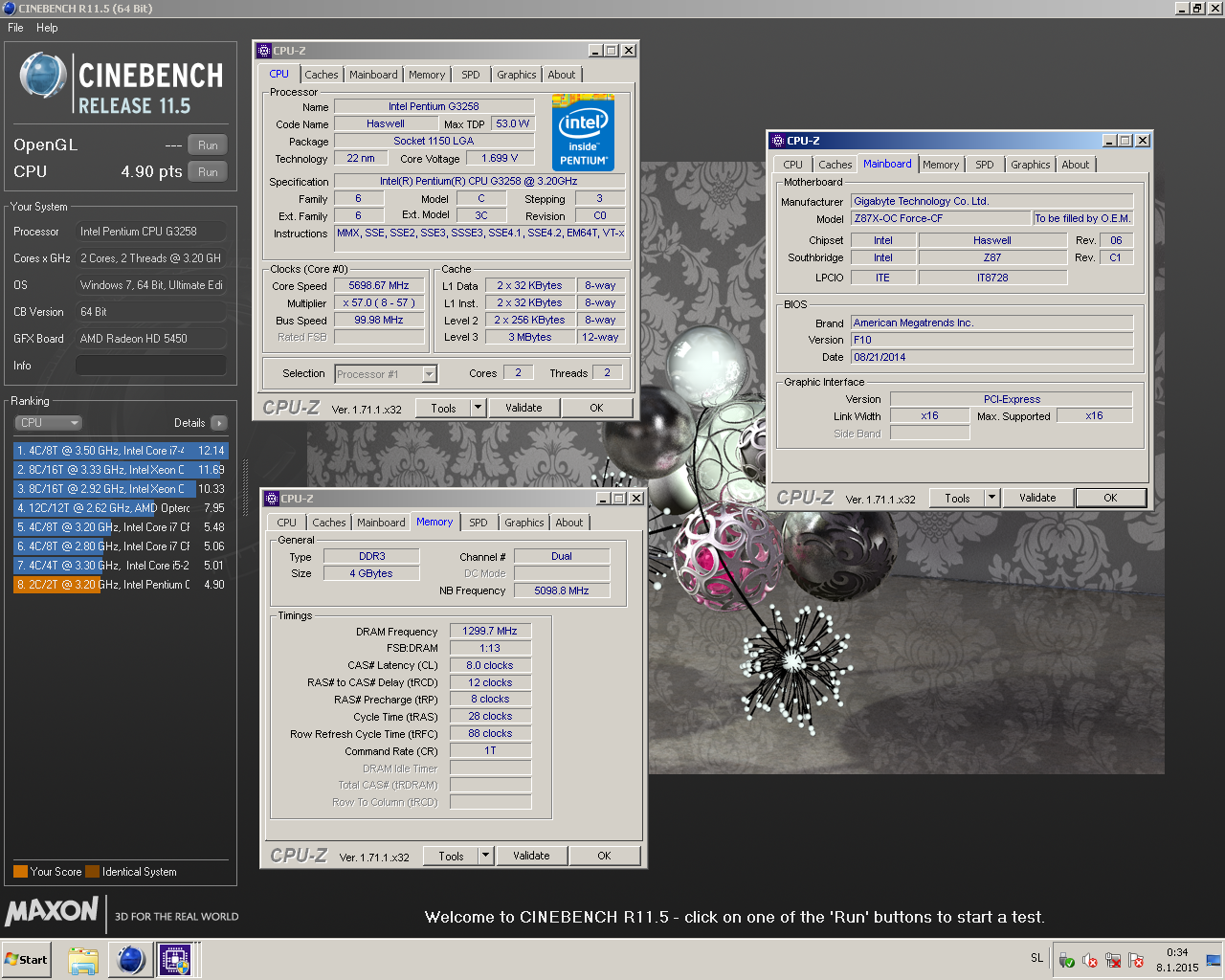1225x980 pixels.
Task: Click the monitor icon at tray end
Action: 1214,960
